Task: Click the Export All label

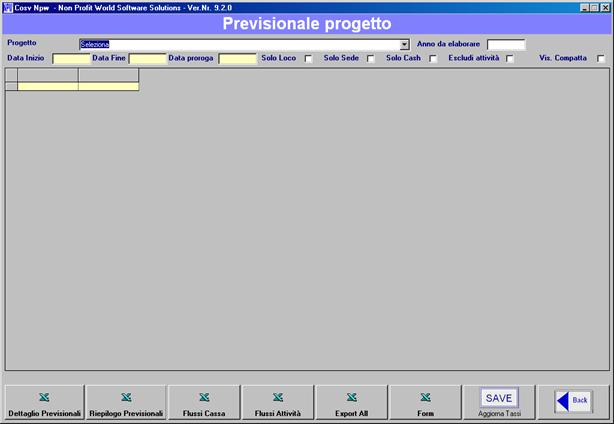Action: click(x=352, y=413)
